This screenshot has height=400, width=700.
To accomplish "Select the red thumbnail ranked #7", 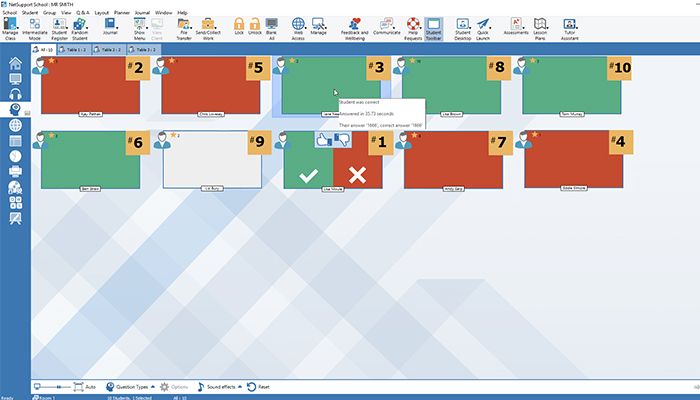I will coord(453,159).
